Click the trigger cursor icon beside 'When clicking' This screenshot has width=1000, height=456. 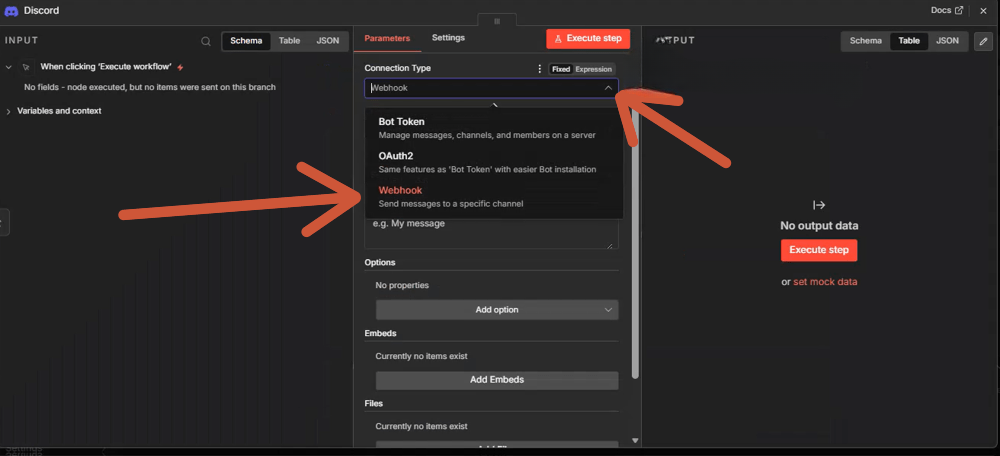coord(26,67)
